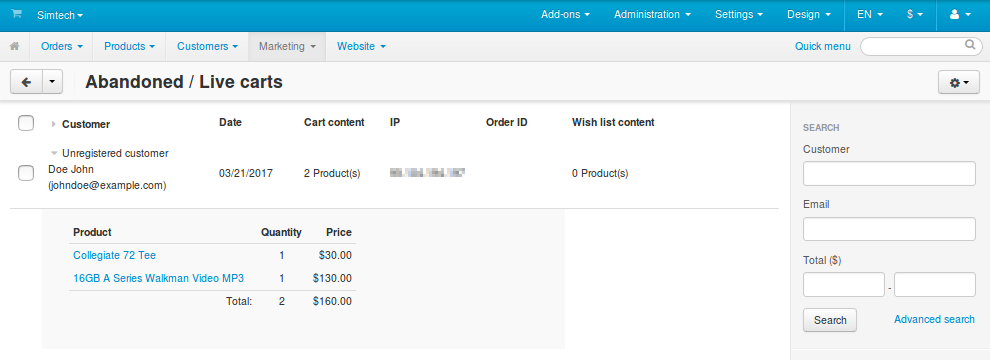Click the 2 Product(s) cart content cell
The image size is (990, 360).
(x=332, y=173)
